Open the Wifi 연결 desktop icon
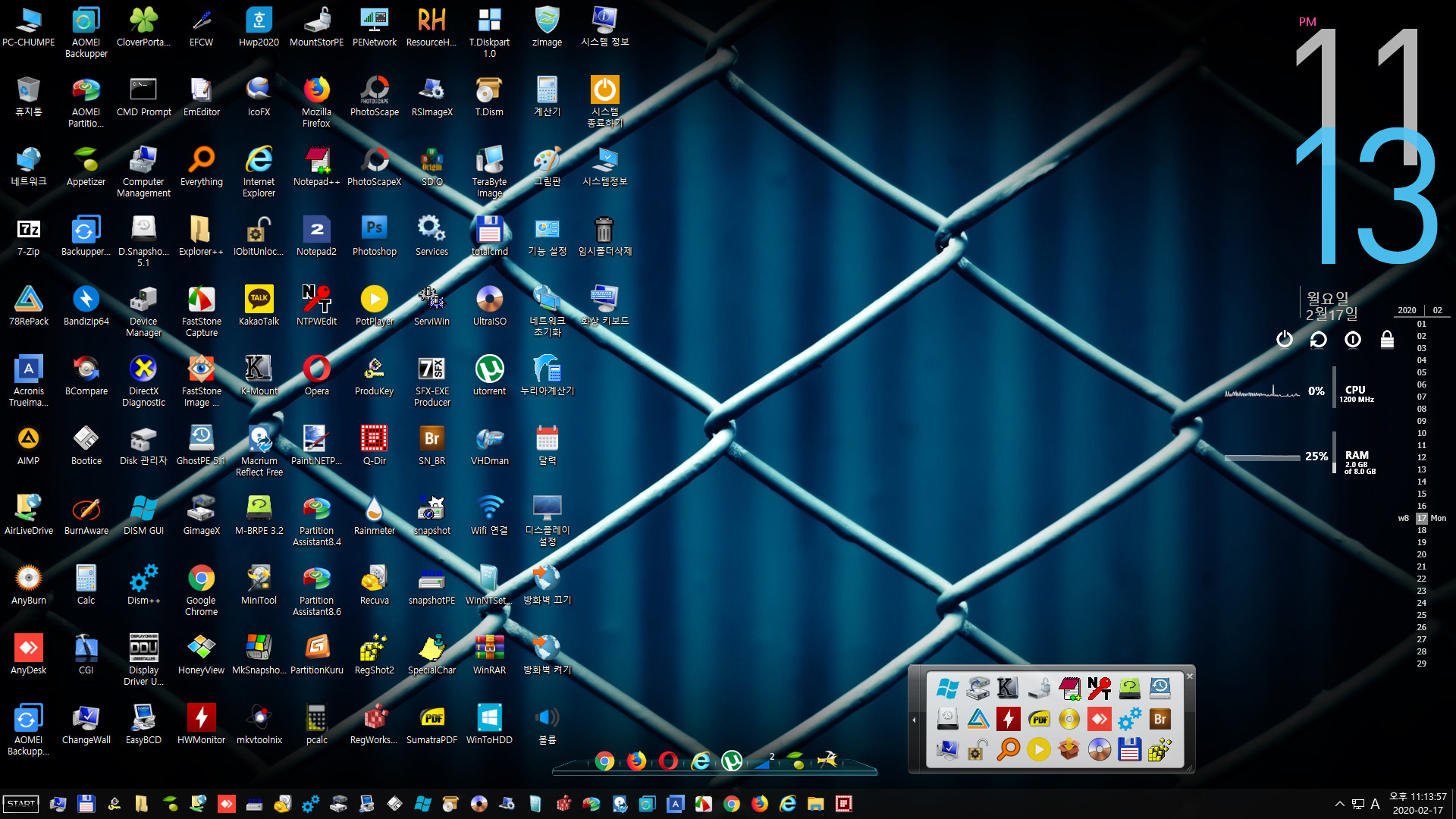 pyautogui.click(x=489, y=516)
